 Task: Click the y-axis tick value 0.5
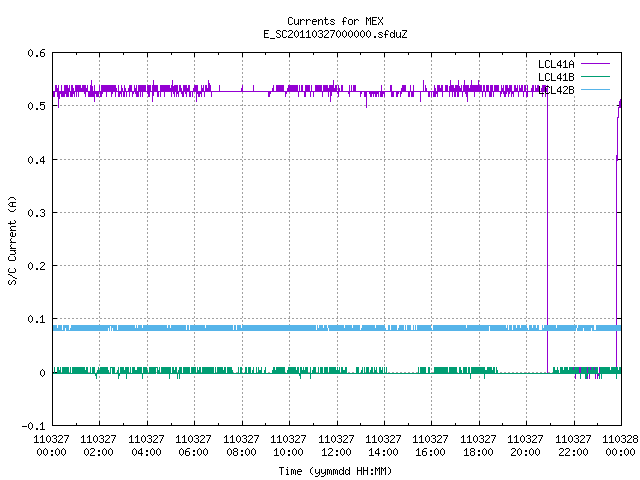point(36,106)
